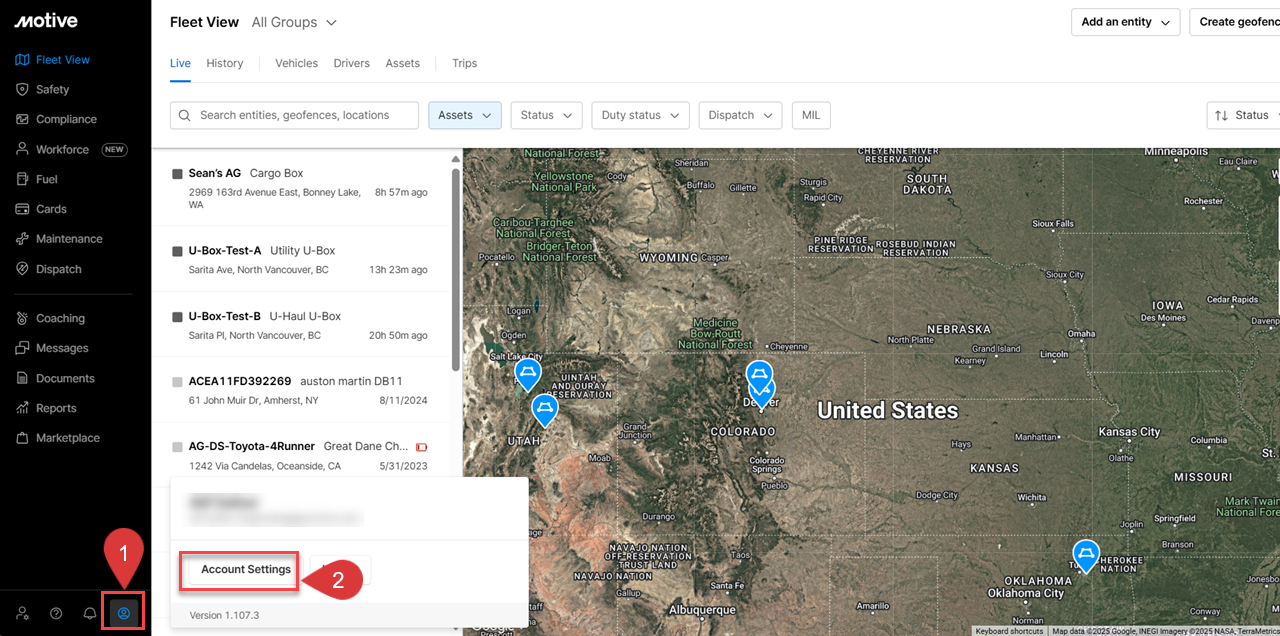Open the Status filter dropdown

pyautogui.click(x=546, y=115)
